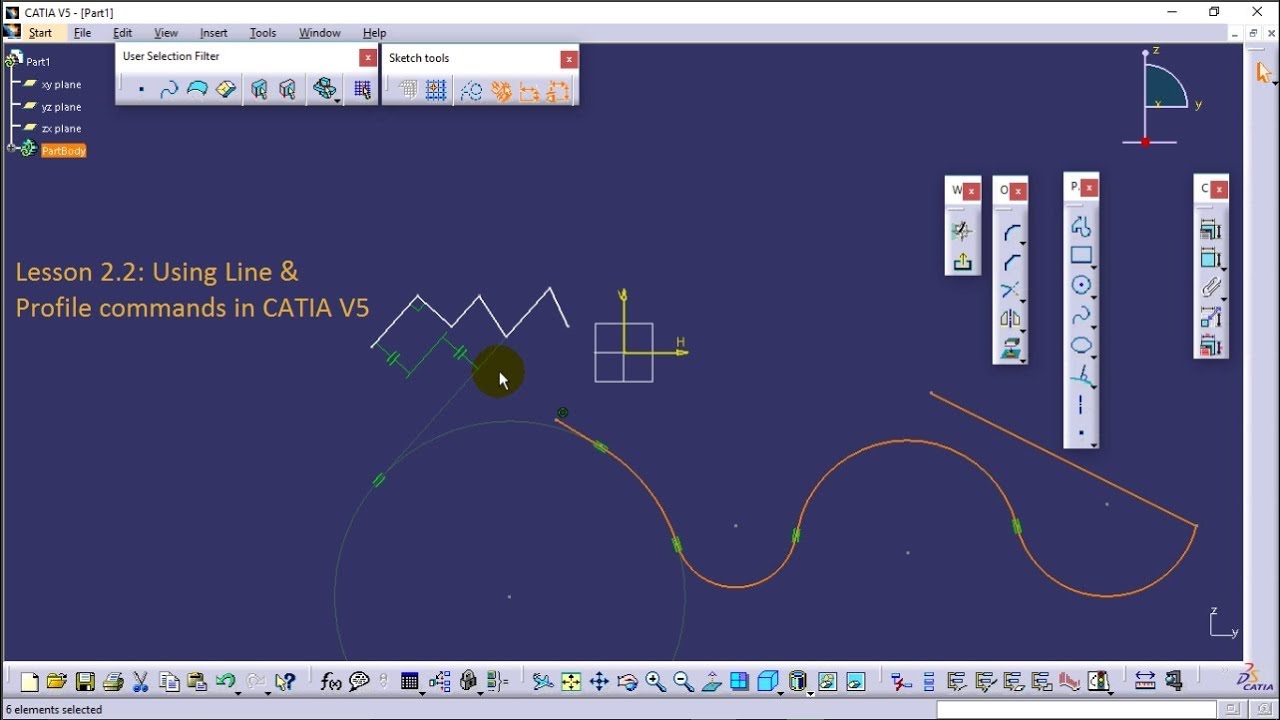Select the yz plane tree item

click(61, 107)
